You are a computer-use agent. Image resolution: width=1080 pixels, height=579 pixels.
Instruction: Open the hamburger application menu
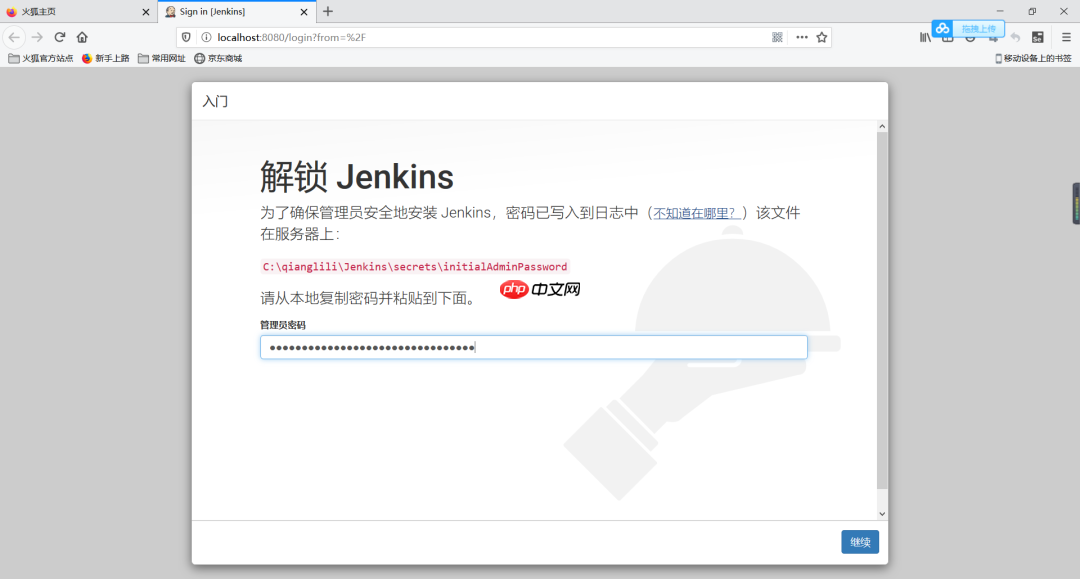(x=1064, y=37)
